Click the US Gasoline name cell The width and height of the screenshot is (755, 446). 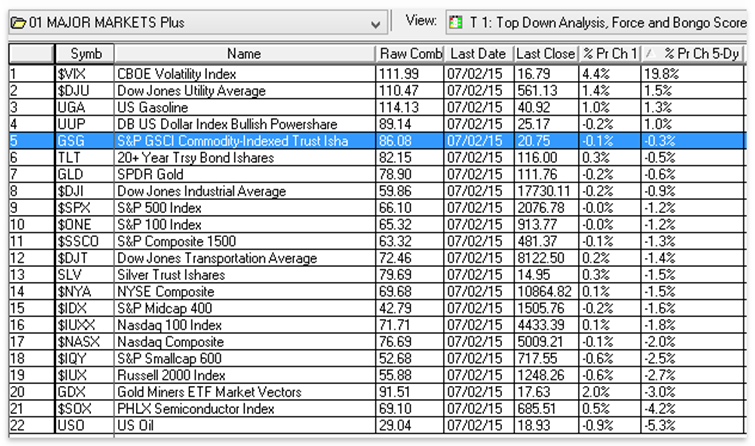pos(245,107)
